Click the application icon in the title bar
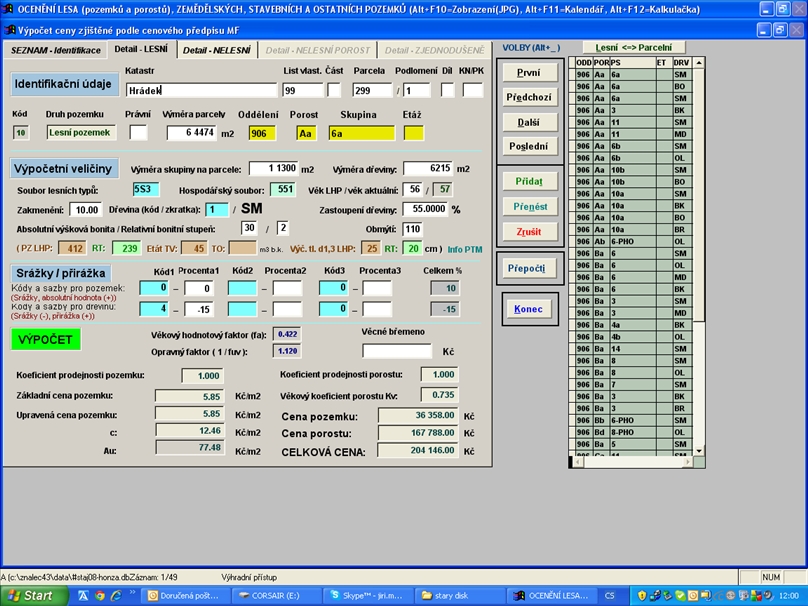Image resolution: width=808 pixels, height=606 pixels. point(9,9)
